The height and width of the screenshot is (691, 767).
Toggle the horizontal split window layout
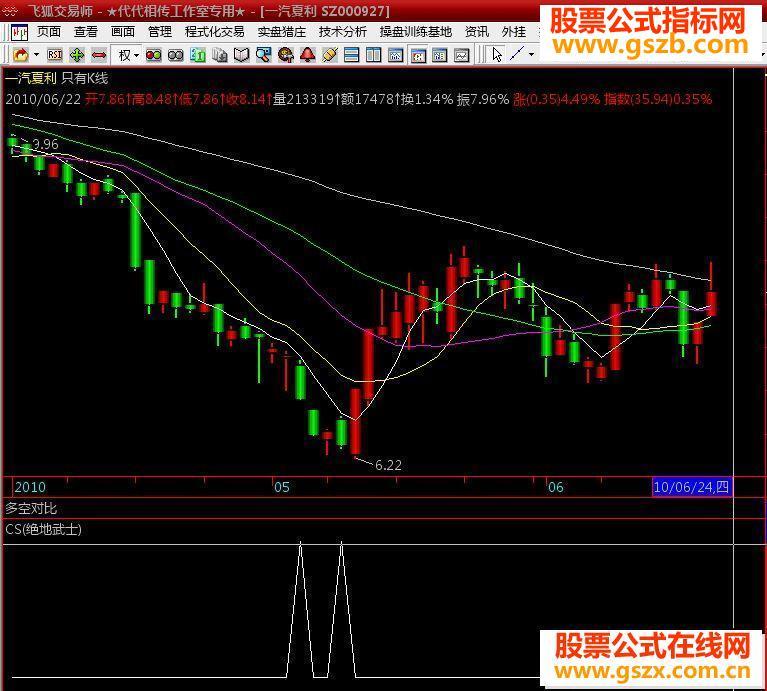[x=351, y=55]
